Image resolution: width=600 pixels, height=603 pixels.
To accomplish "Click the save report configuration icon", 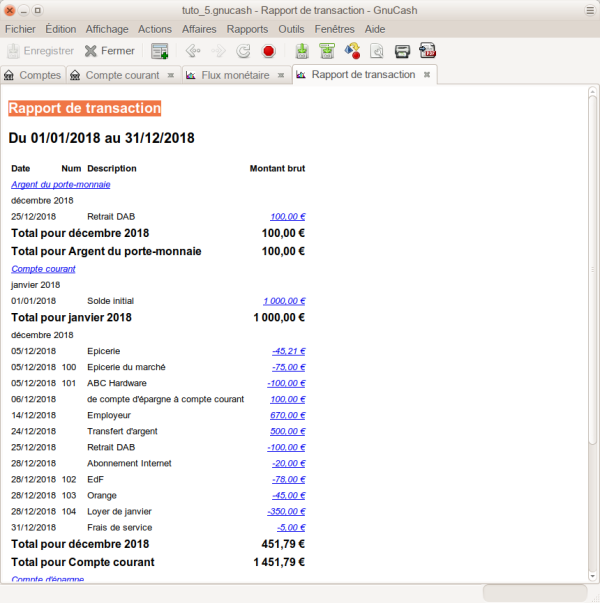I will (x=327, y=51).
